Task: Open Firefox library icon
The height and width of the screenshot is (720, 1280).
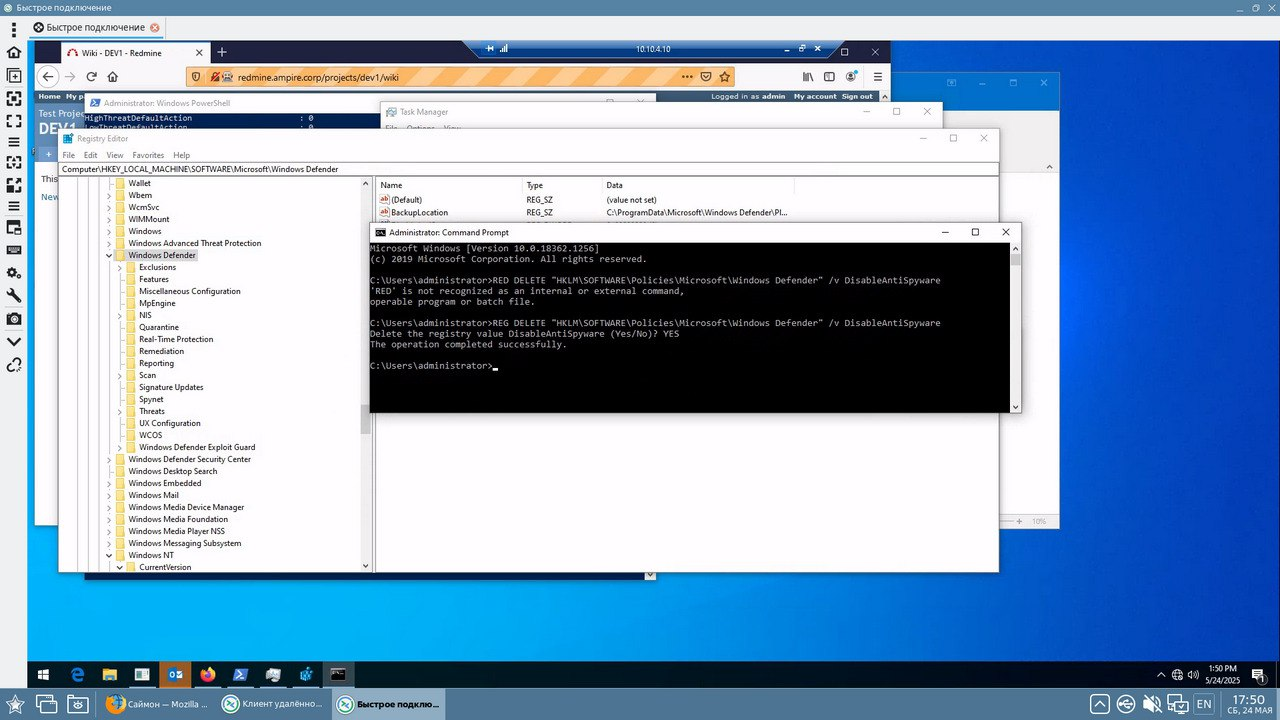Action: pyautogui.click(x=808, y=76)
